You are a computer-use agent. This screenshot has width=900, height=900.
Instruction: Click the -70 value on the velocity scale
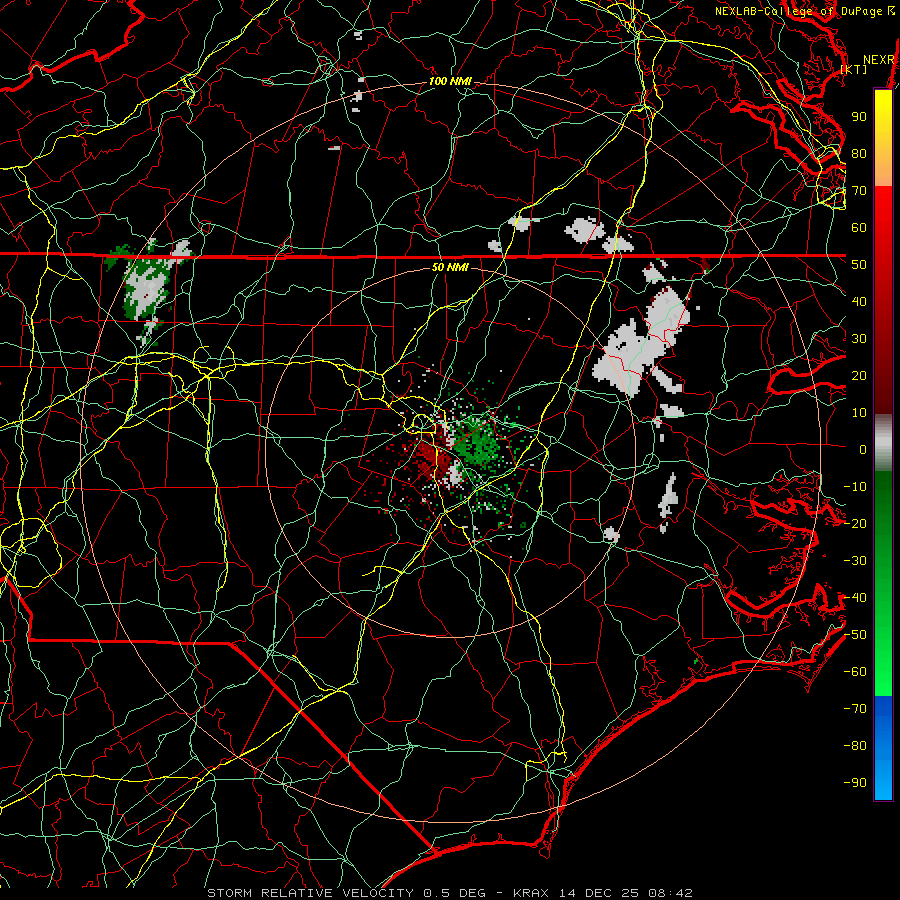[x=855, y=709]
